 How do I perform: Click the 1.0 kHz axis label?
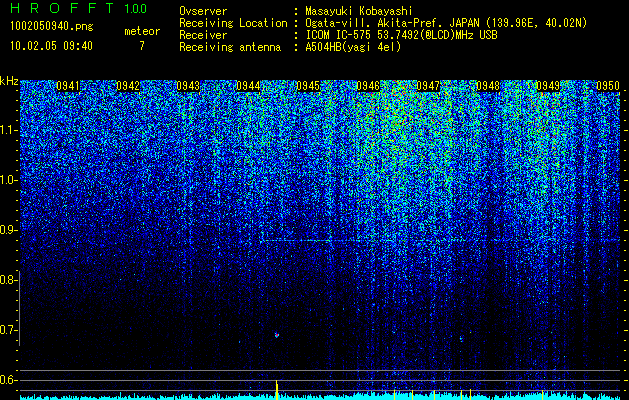(7, 181)
